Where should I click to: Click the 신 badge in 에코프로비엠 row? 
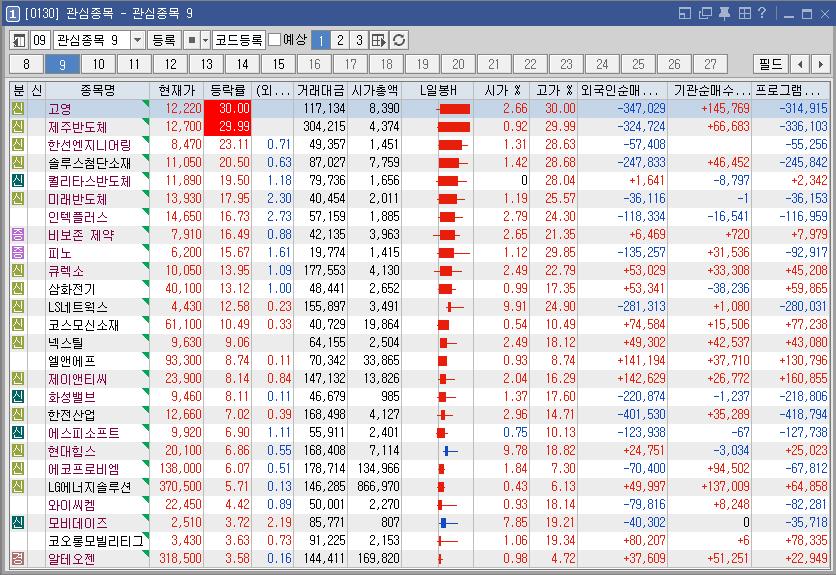(x=18, y=468)
